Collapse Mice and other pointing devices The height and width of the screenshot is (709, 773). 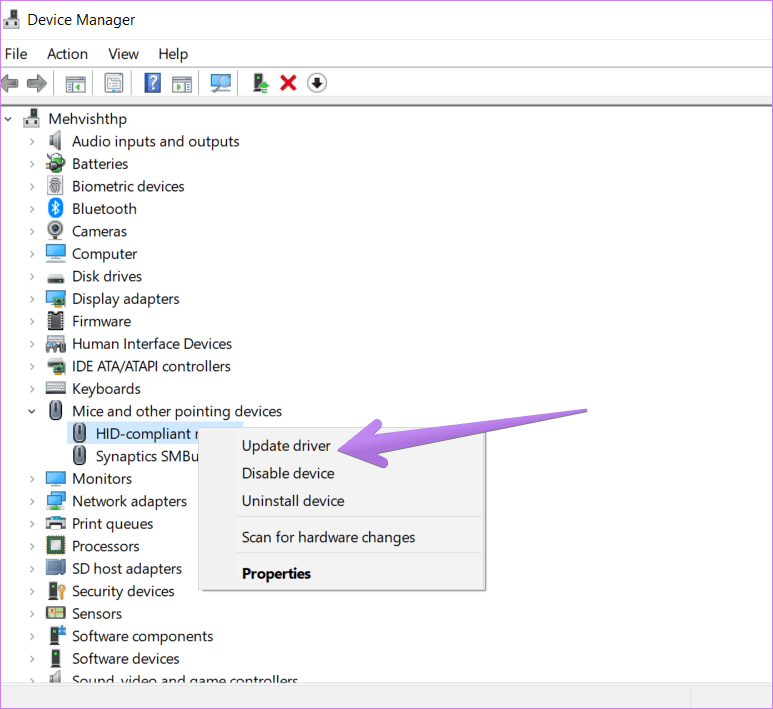click(x=32, y=411)
